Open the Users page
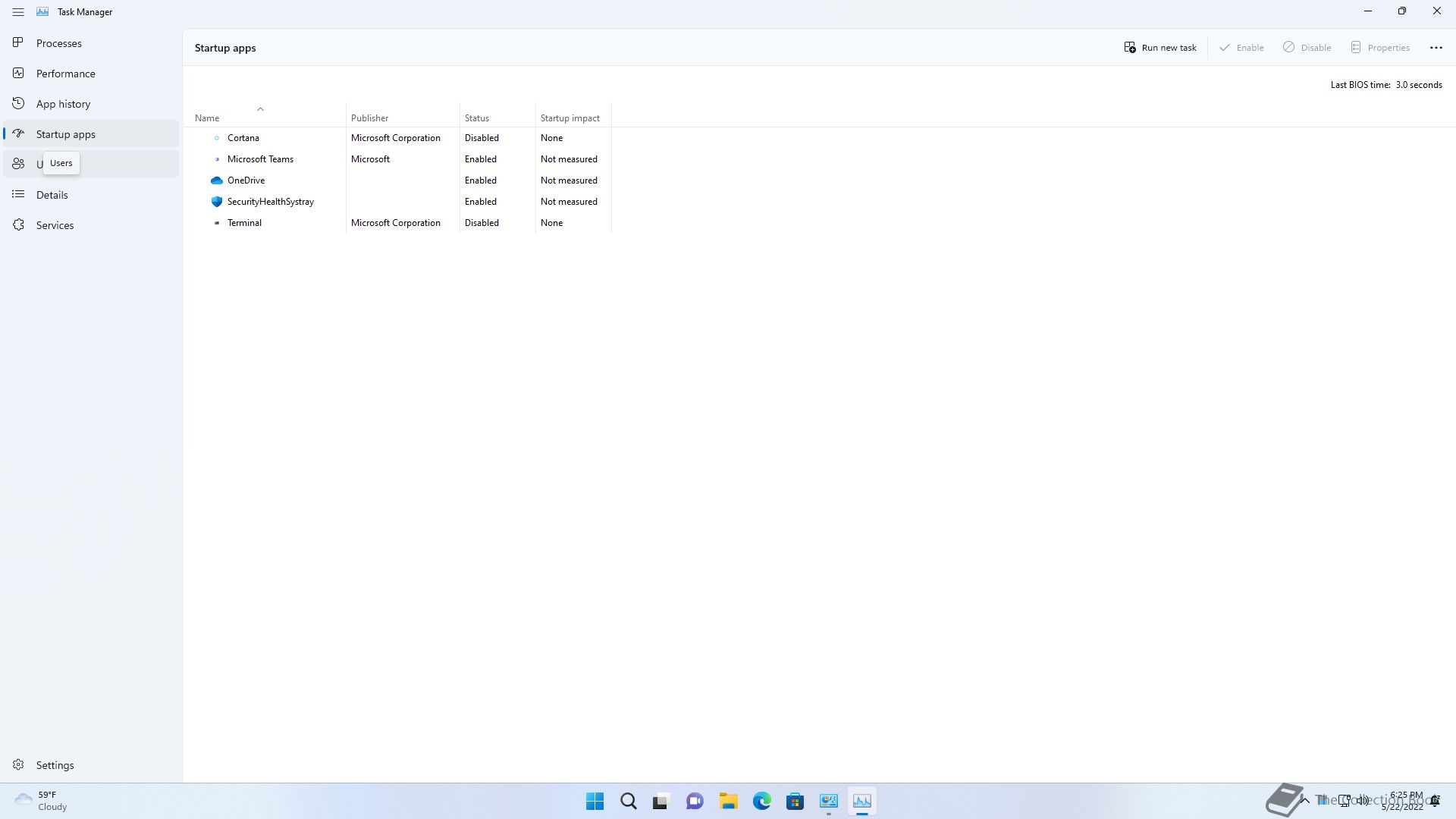 coord(91,165)
